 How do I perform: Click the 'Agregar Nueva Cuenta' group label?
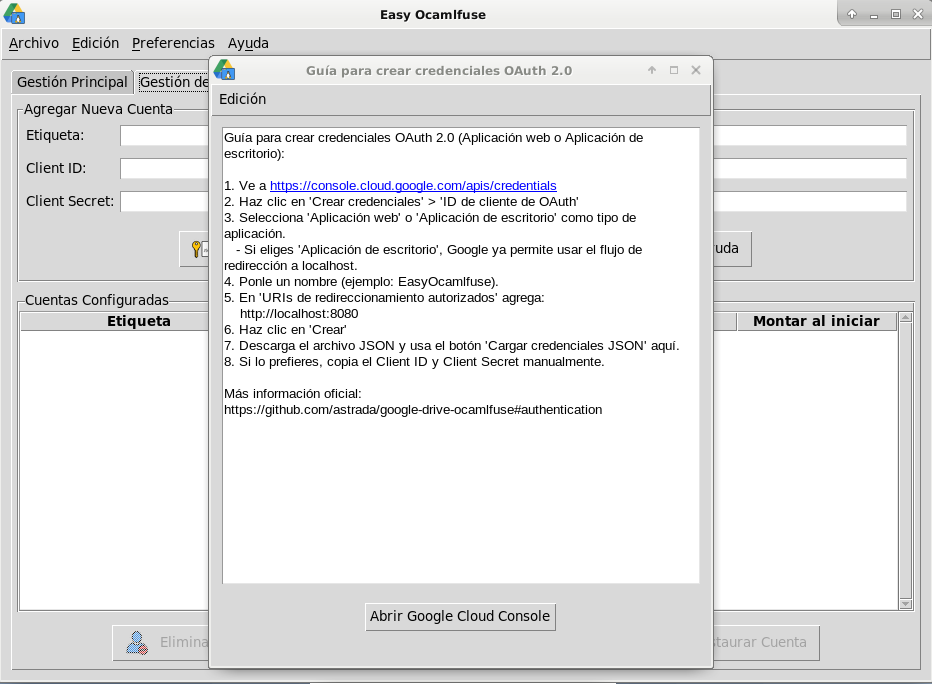click(98, 109)
